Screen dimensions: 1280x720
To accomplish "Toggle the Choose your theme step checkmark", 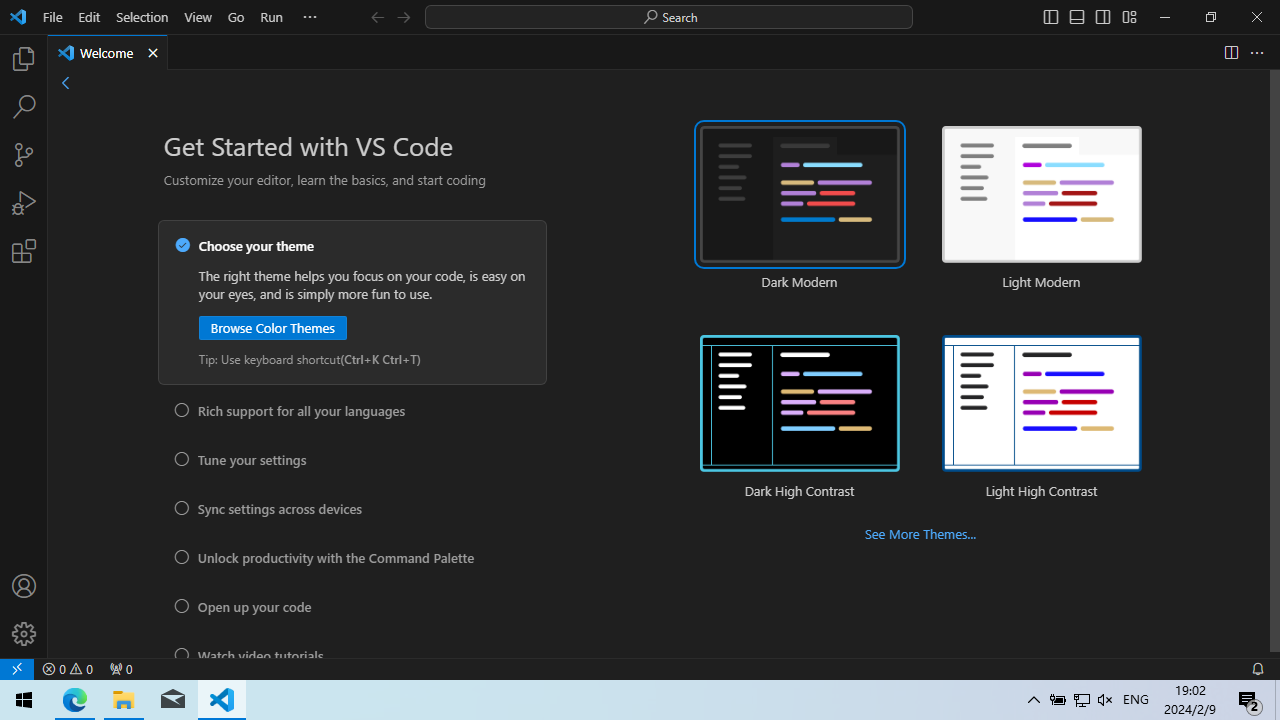I will [x=183, y=245].
